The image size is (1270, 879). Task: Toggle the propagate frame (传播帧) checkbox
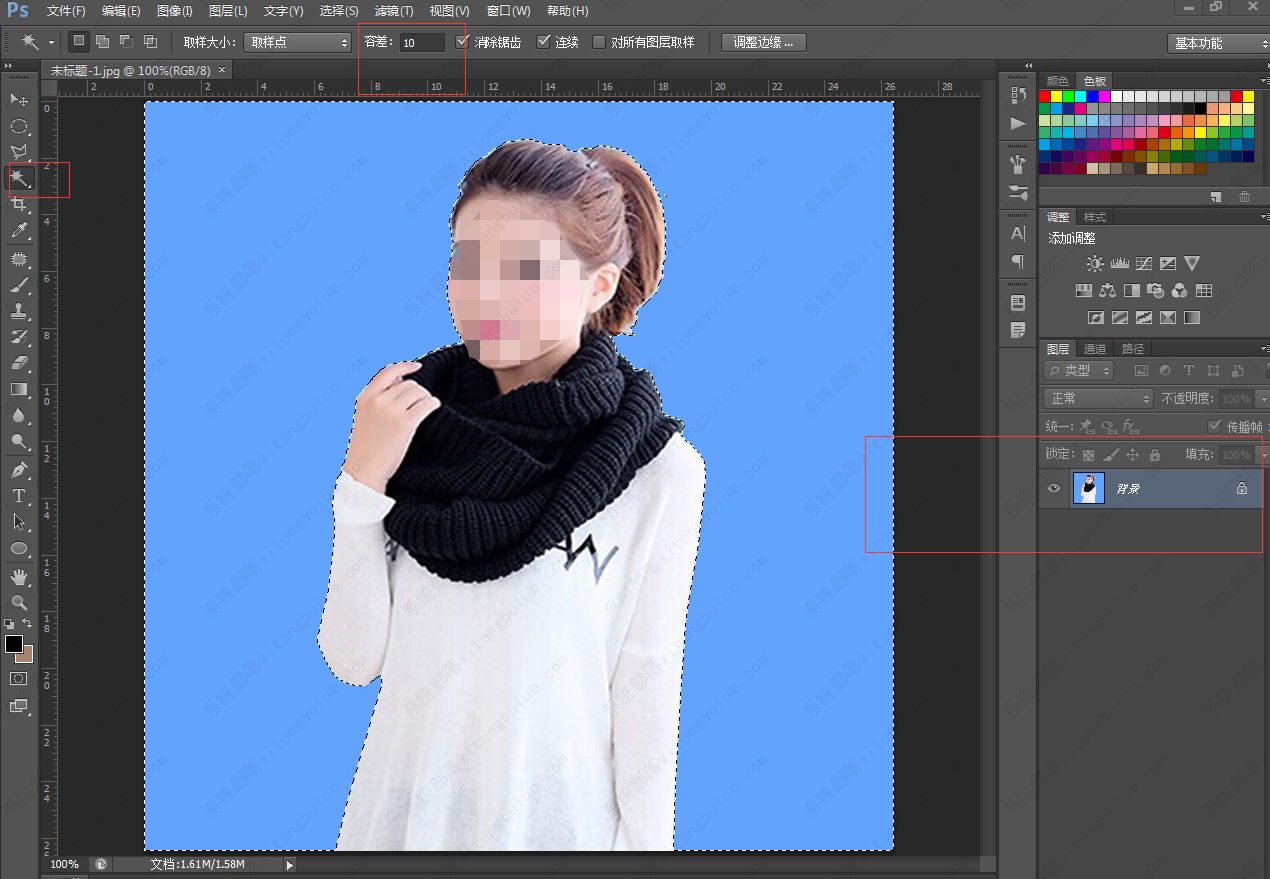coord(1215,427)
